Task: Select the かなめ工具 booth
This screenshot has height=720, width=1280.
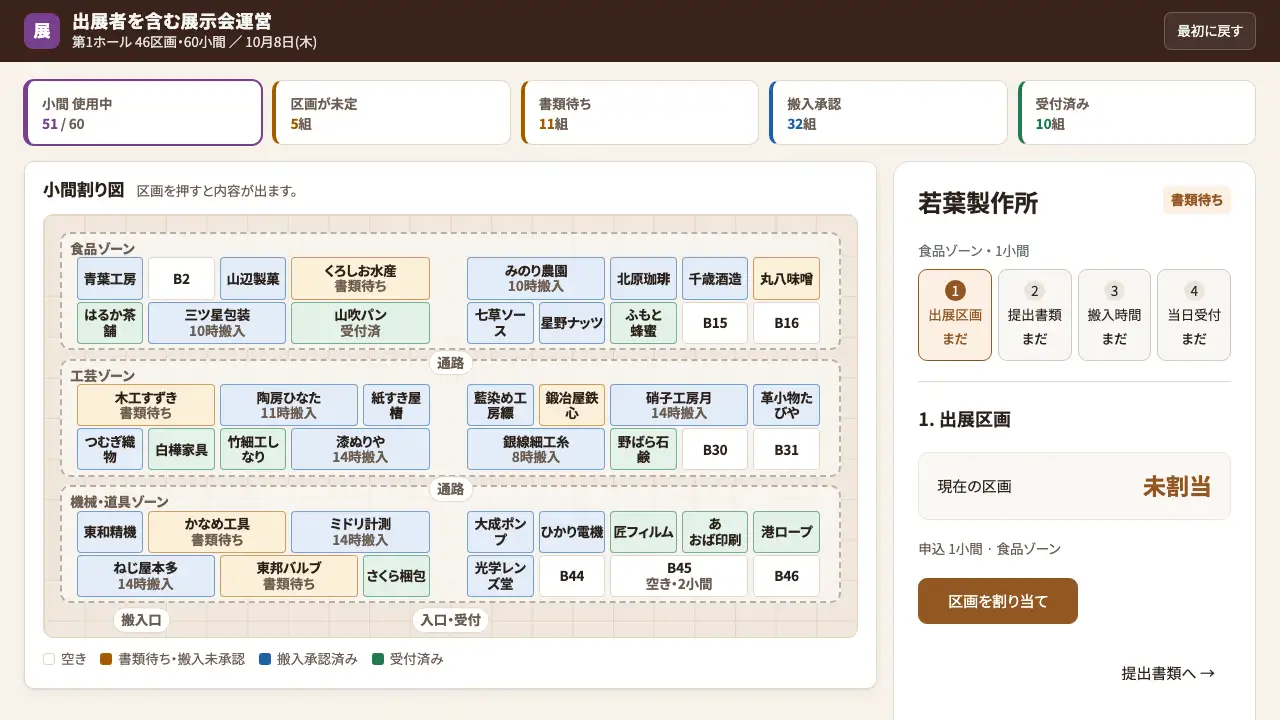Action: pyautogui.click(x=217, y=532)
